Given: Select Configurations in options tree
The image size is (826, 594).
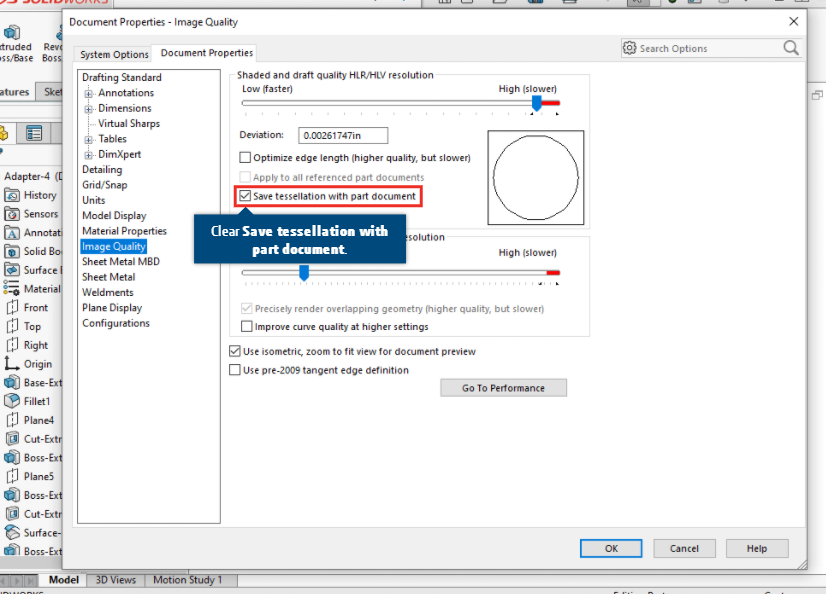Looking at the screenshot, I should click(115, 323).
